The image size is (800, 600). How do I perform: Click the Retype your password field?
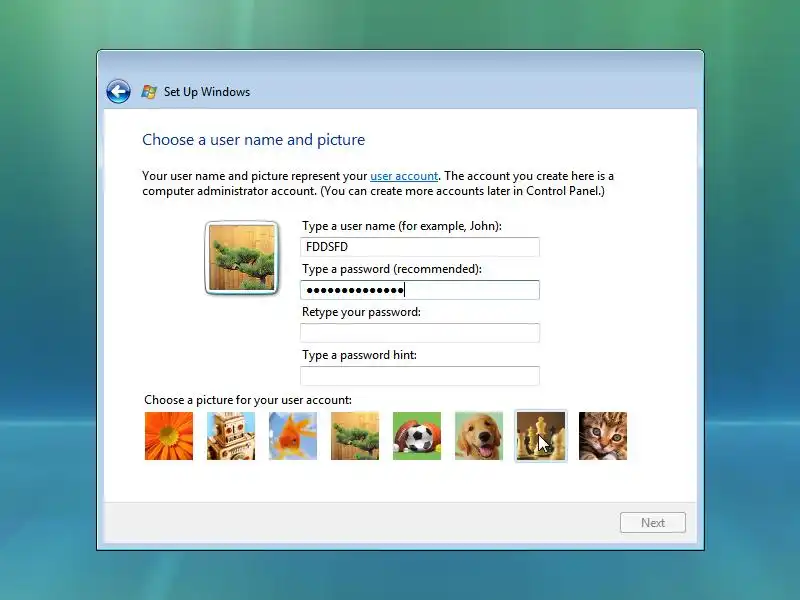click(x=420, y=333)
